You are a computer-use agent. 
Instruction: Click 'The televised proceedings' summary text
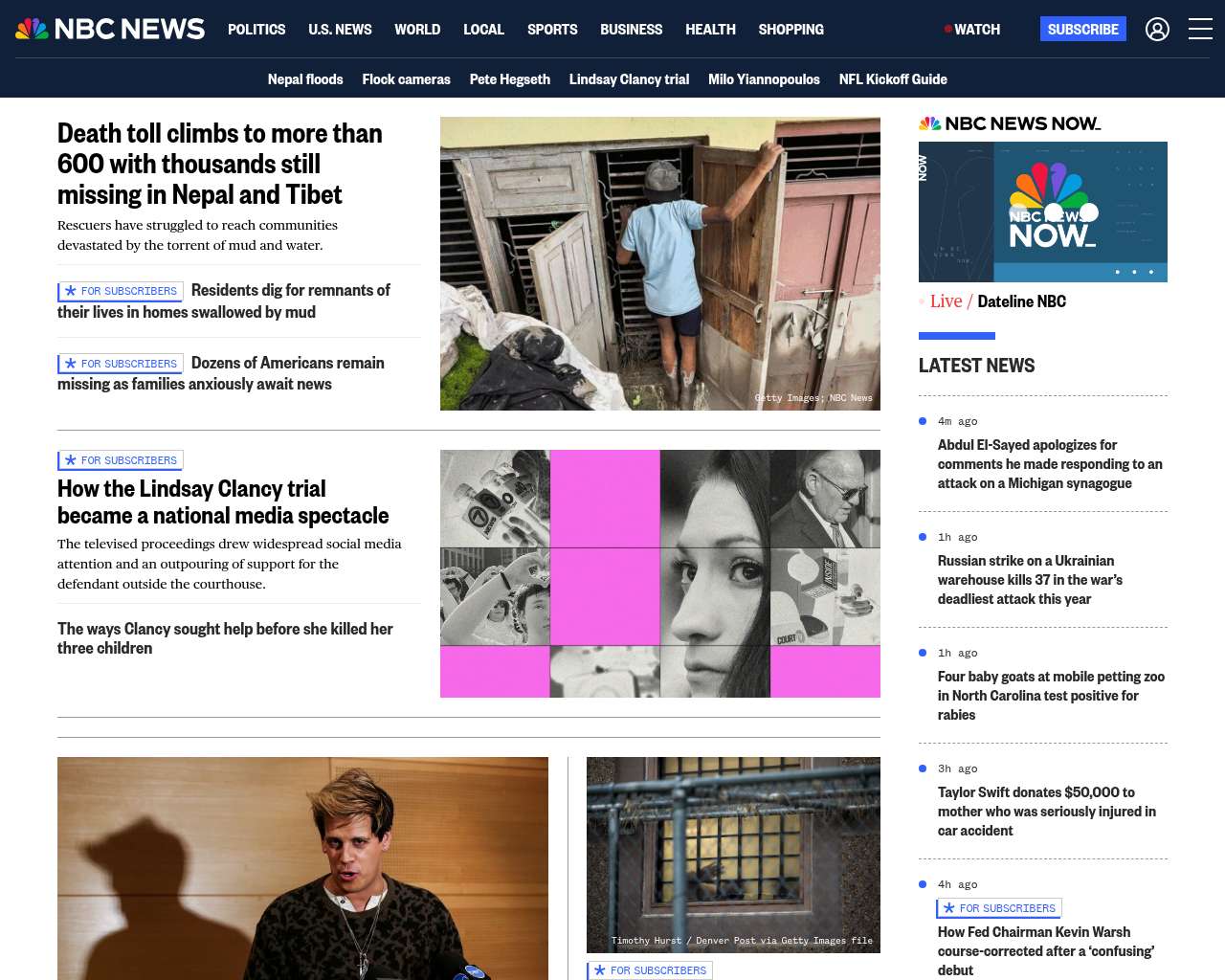click(x=230, y=564)
